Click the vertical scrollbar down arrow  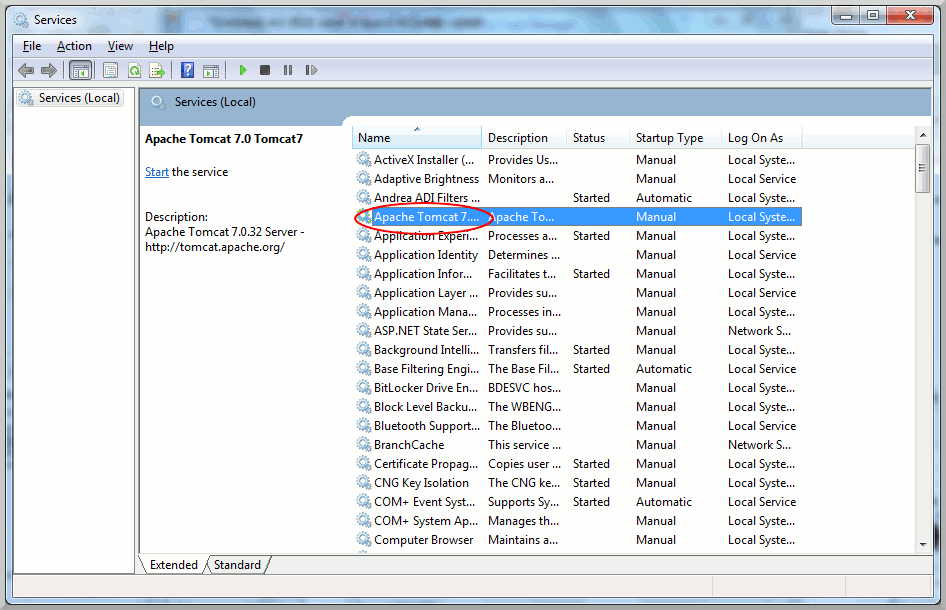(x=922, y=544)
